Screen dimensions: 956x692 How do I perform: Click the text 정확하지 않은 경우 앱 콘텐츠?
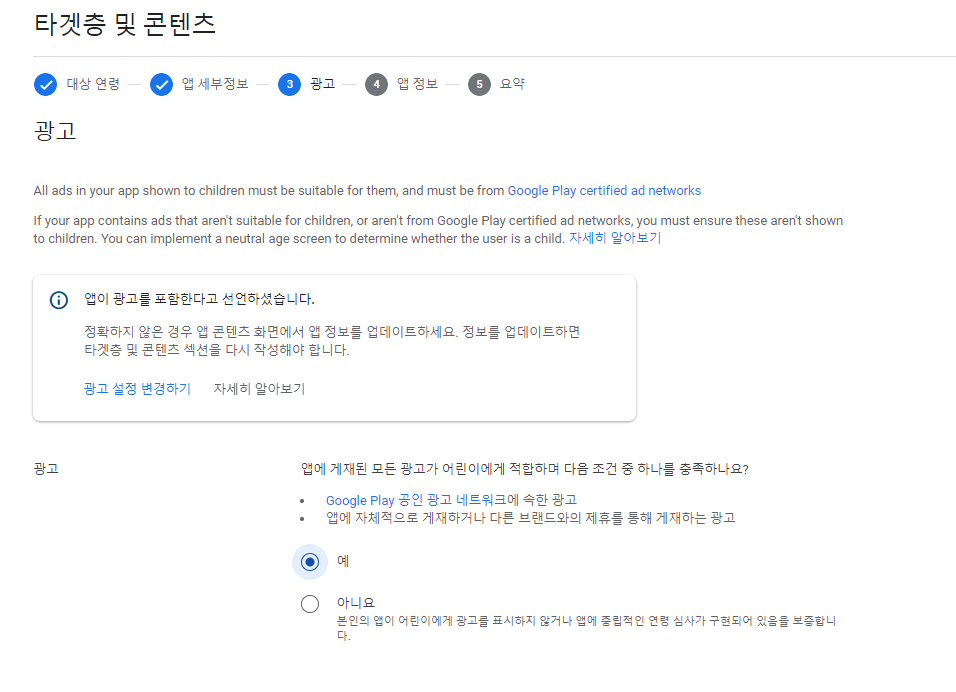click(x=332, y=341)
